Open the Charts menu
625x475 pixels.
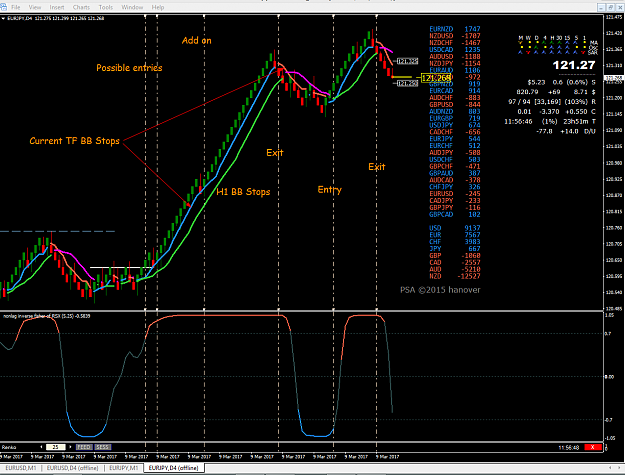[81, 7]
